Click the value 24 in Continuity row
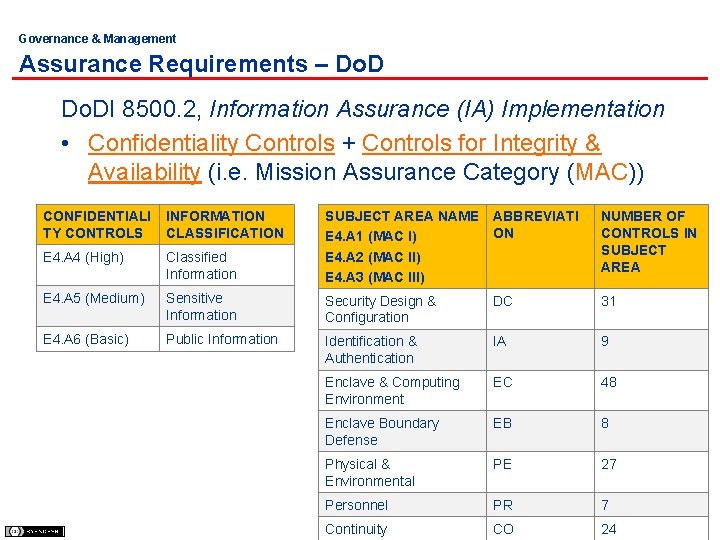 (651, 529)
